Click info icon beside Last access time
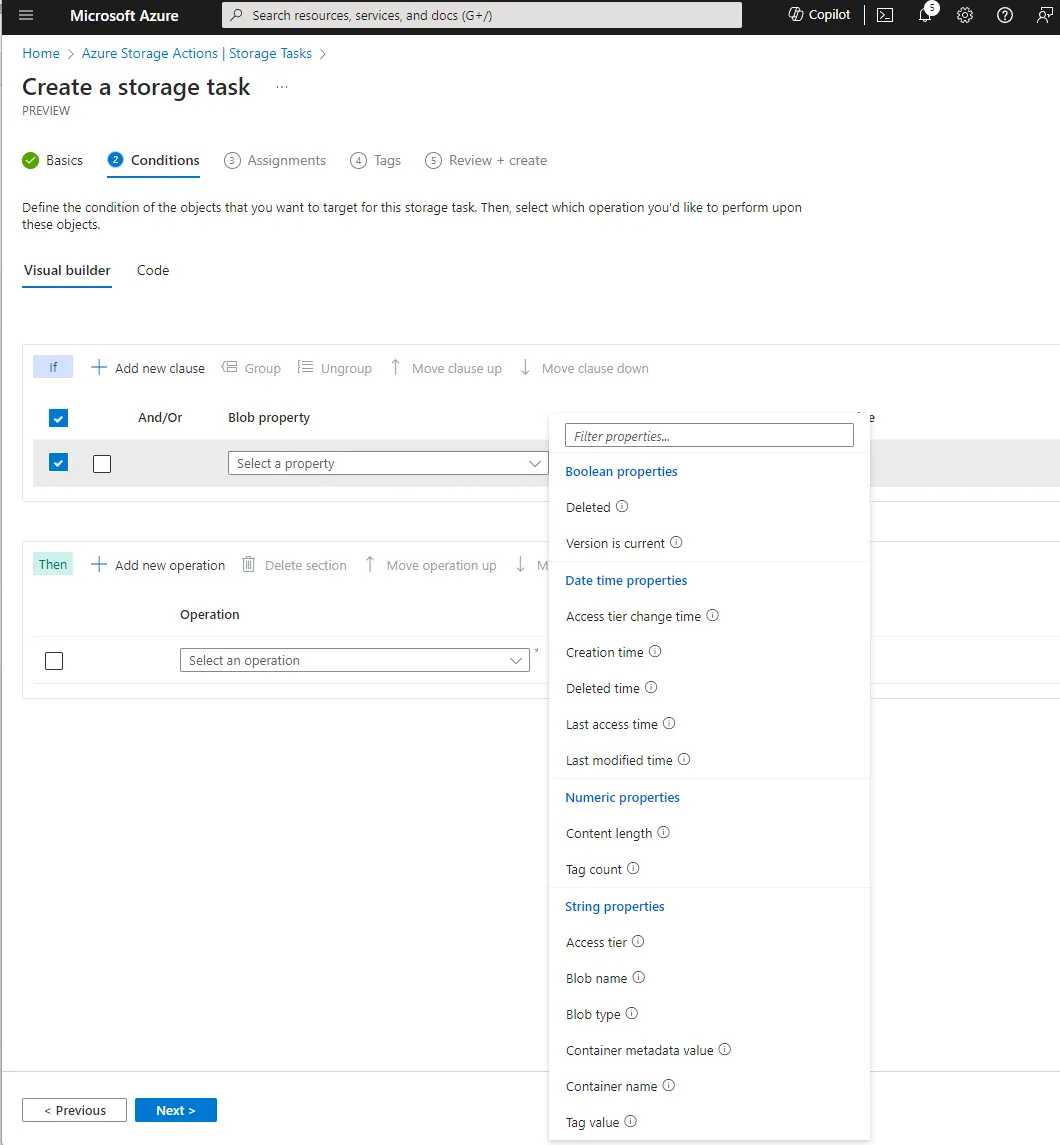Screen dimensions: 1060x1145 tap(669, 723)
